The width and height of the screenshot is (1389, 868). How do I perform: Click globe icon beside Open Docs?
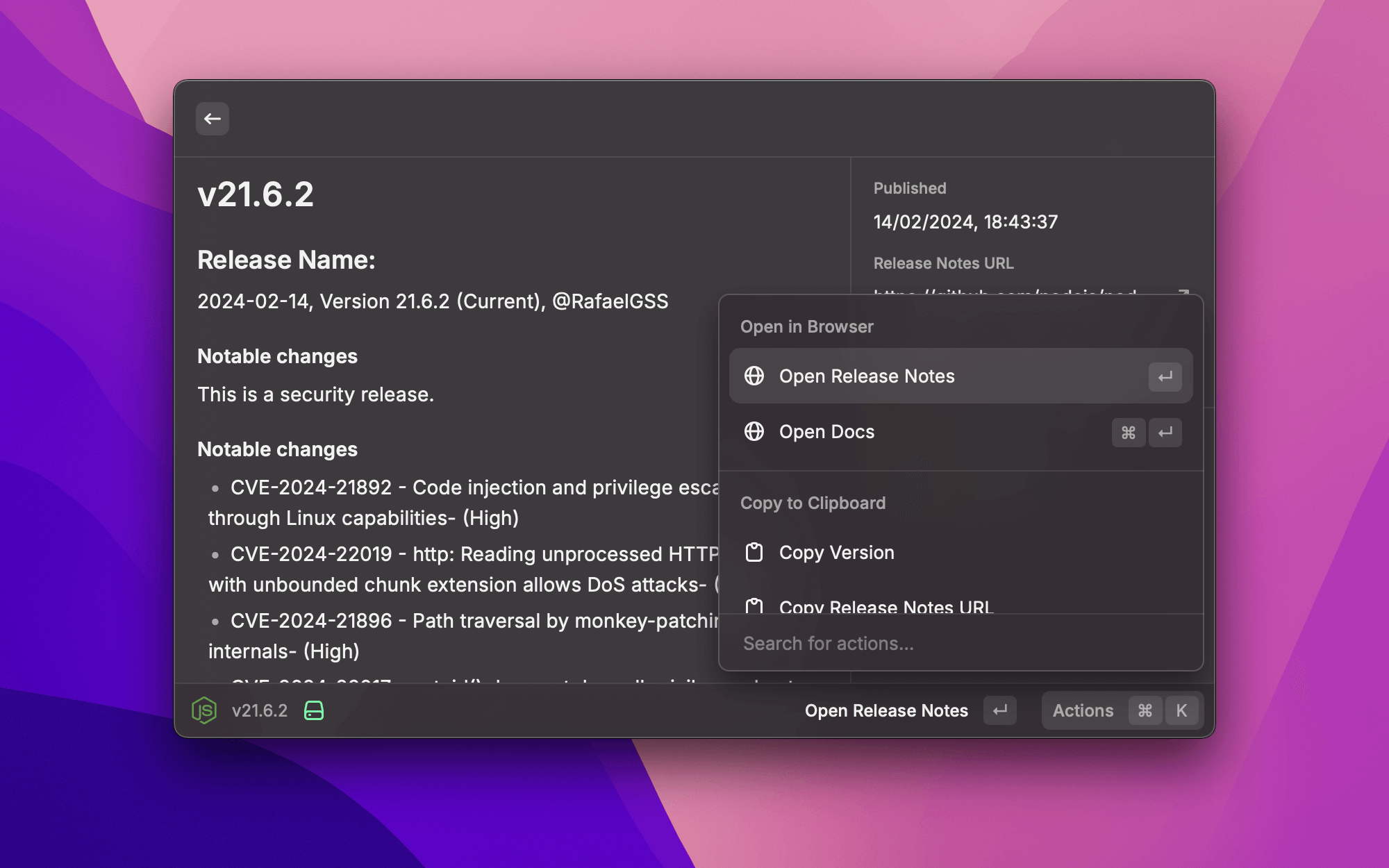[x=754, y=431]
